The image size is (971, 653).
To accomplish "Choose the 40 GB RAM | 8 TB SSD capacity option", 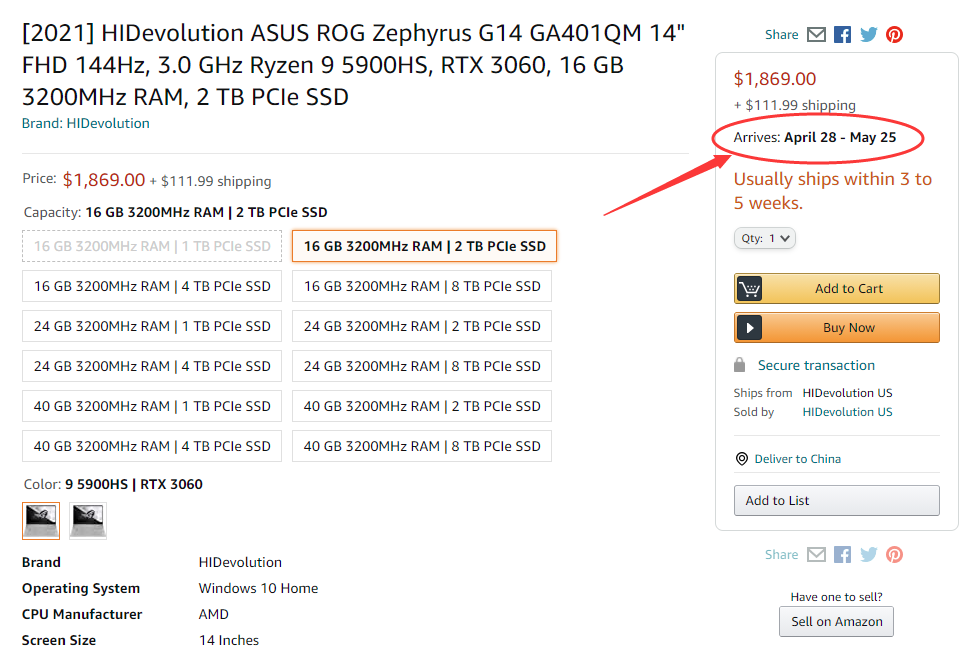I will point(422,446).
